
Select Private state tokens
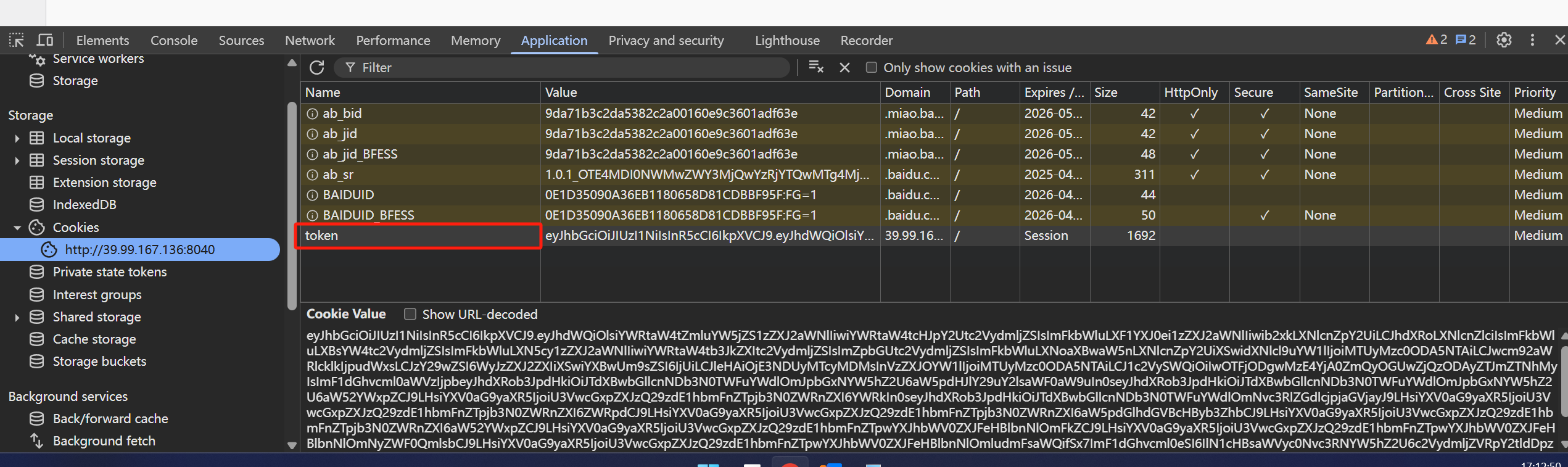point(109,272)
